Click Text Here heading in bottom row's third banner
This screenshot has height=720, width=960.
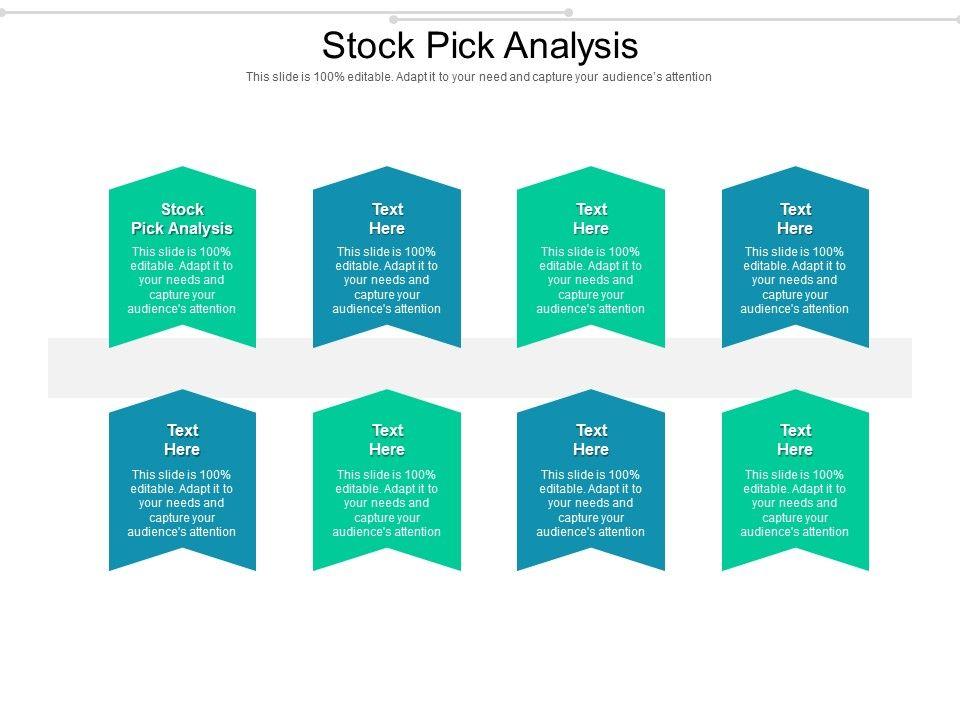[591, 440]
